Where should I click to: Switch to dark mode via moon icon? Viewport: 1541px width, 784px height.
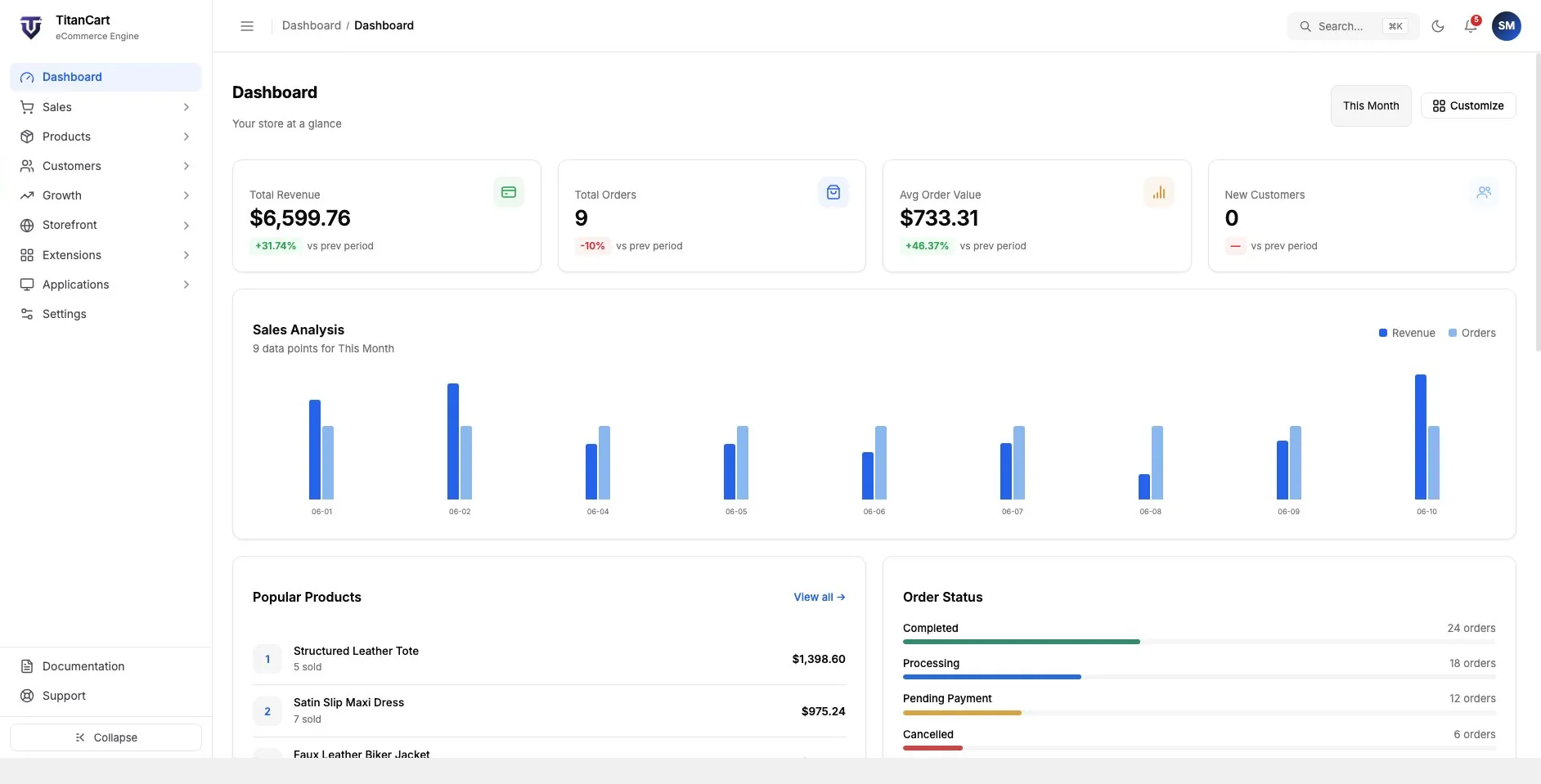[x=1438, y=26]
